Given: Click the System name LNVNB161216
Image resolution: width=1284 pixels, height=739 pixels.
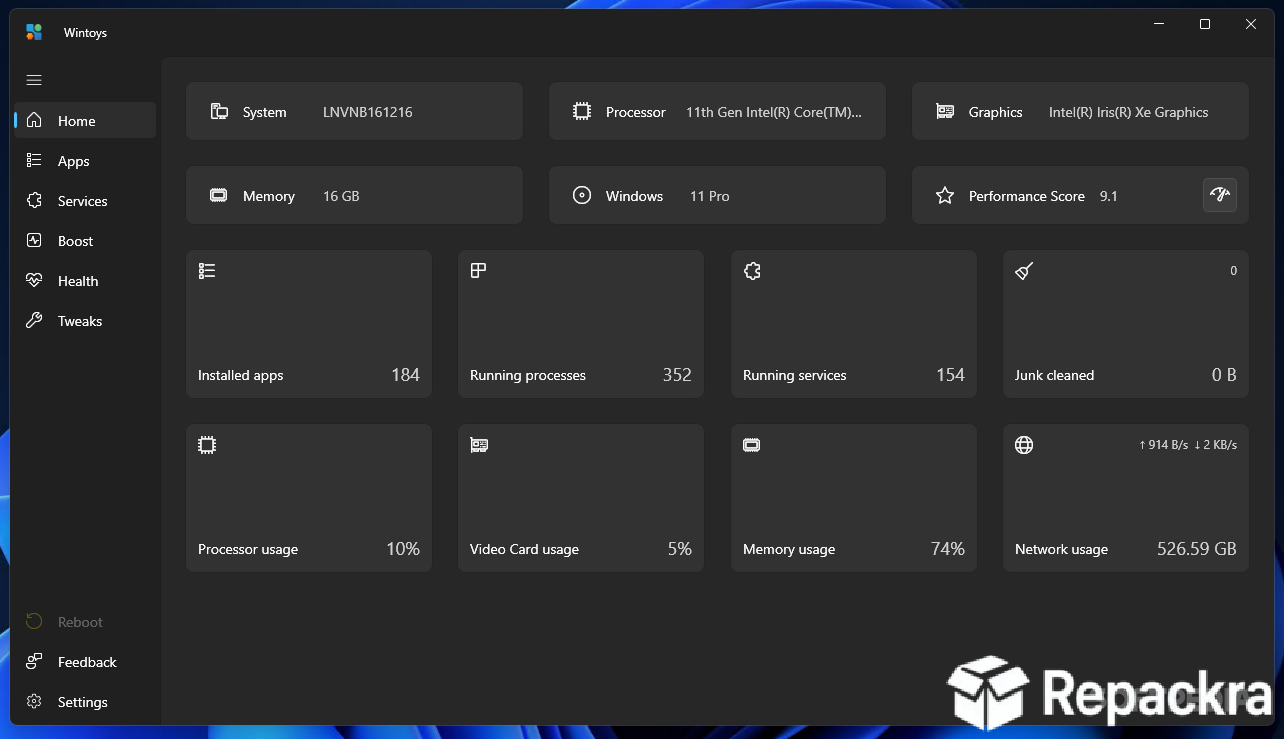Looking at the screenshot, I should pyautogui.click(x=368, y=112).
